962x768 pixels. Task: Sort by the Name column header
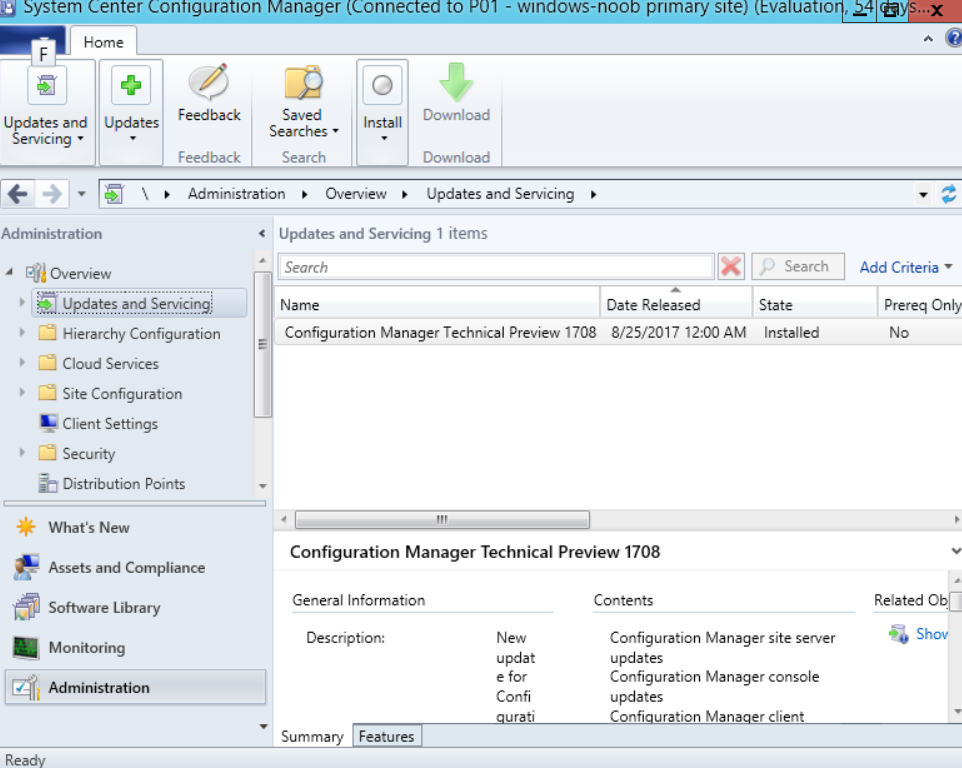[x=437, y=304]
